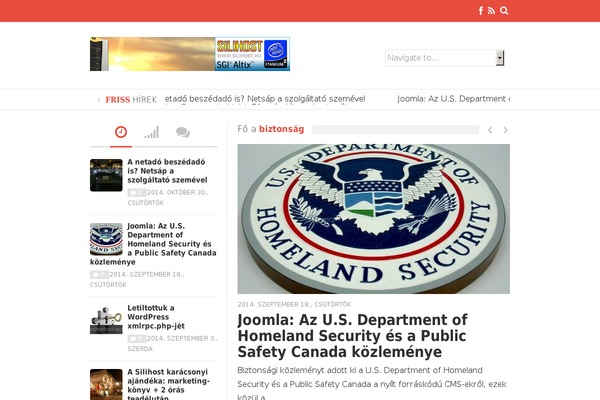The height and width of the screenshot is (400, 600).
Task: Click comment count icon under sidebar Joomla post
Action: [99, 274]
